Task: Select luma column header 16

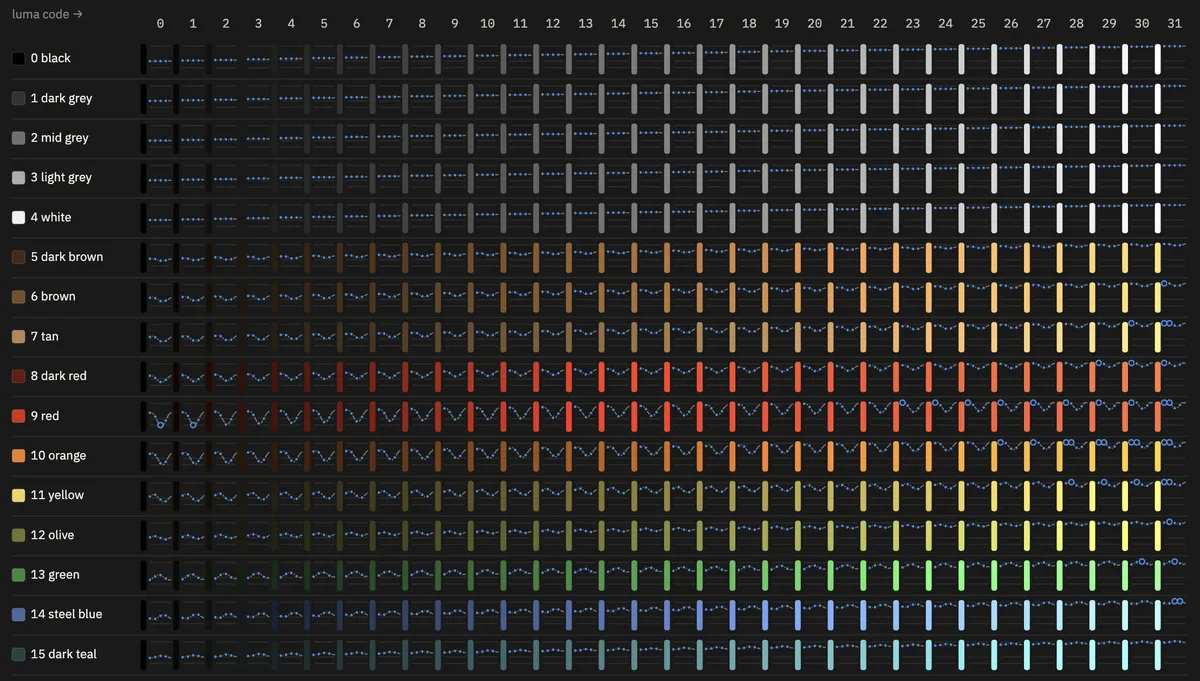Action: pos(684,23)
